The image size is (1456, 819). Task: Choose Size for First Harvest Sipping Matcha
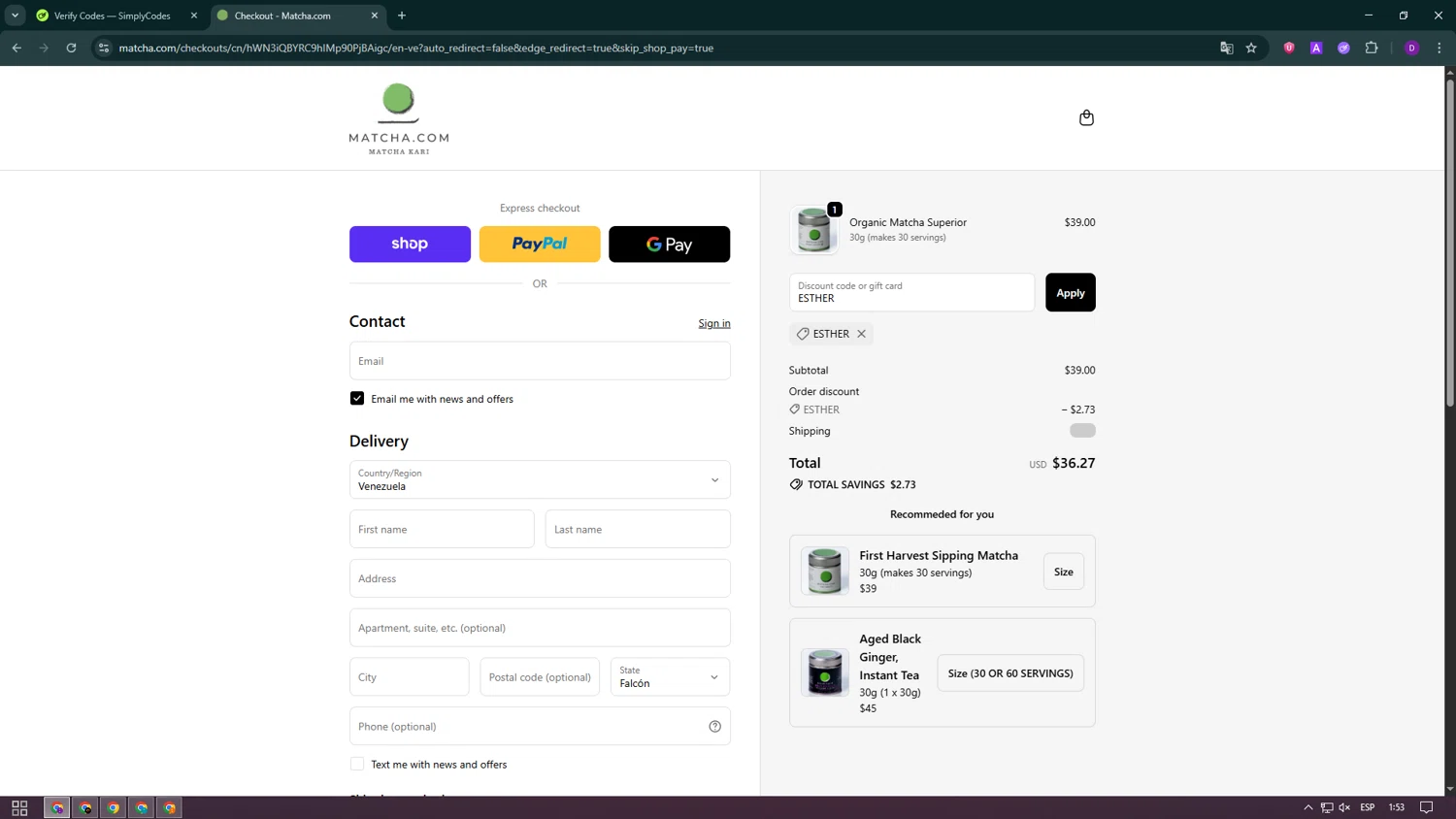1064,572
